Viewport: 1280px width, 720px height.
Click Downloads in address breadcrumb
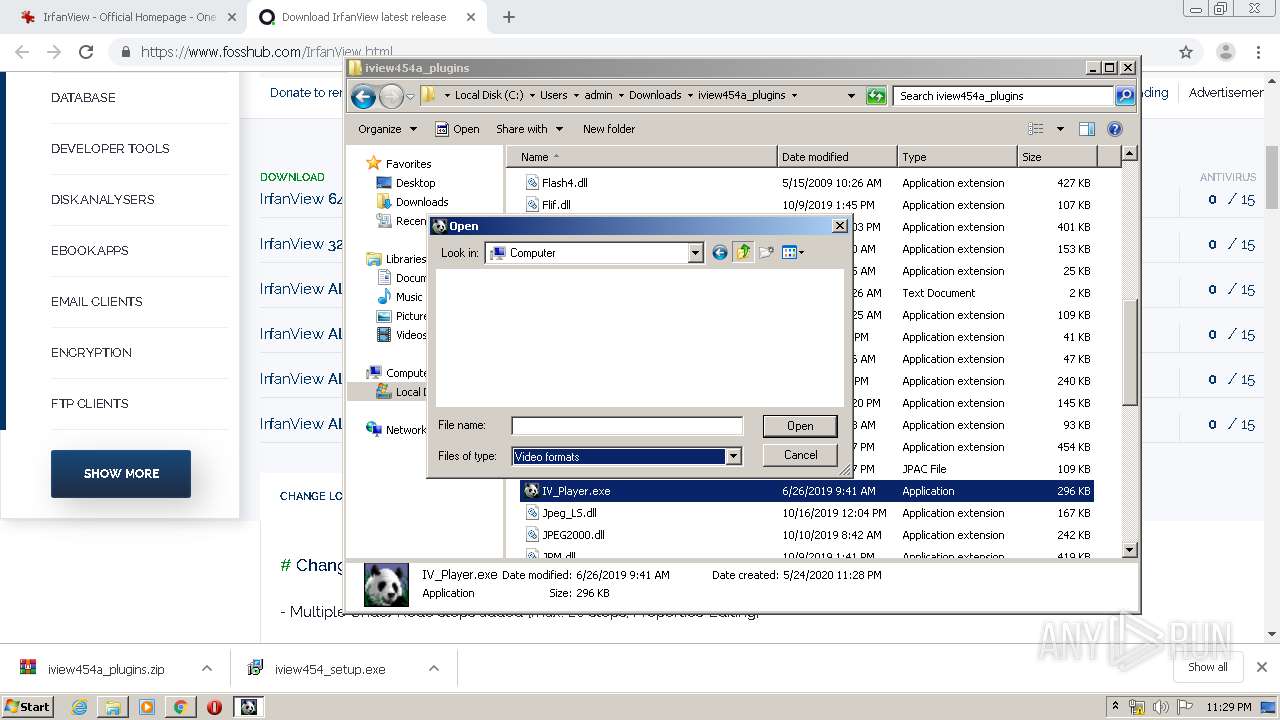pyautogui.click(x=655, y=96)
